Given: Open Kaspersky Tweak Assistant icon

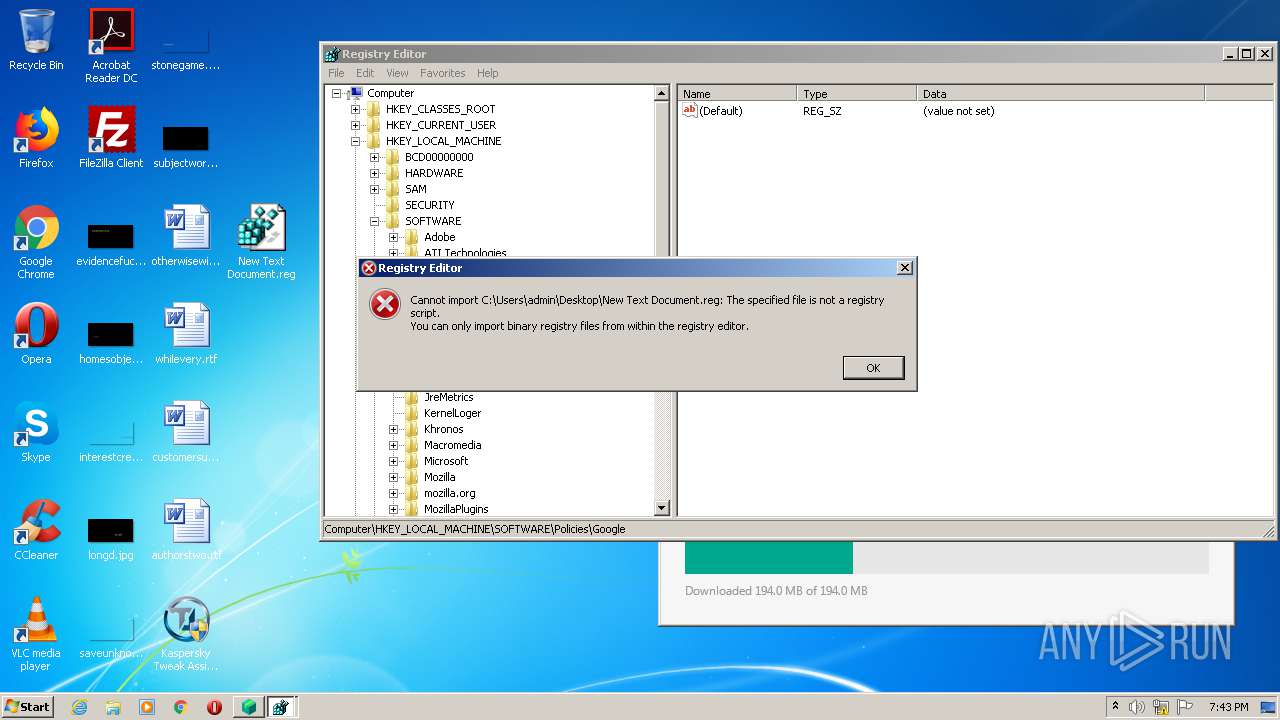Looking at the screenshot, I should 186,634.
